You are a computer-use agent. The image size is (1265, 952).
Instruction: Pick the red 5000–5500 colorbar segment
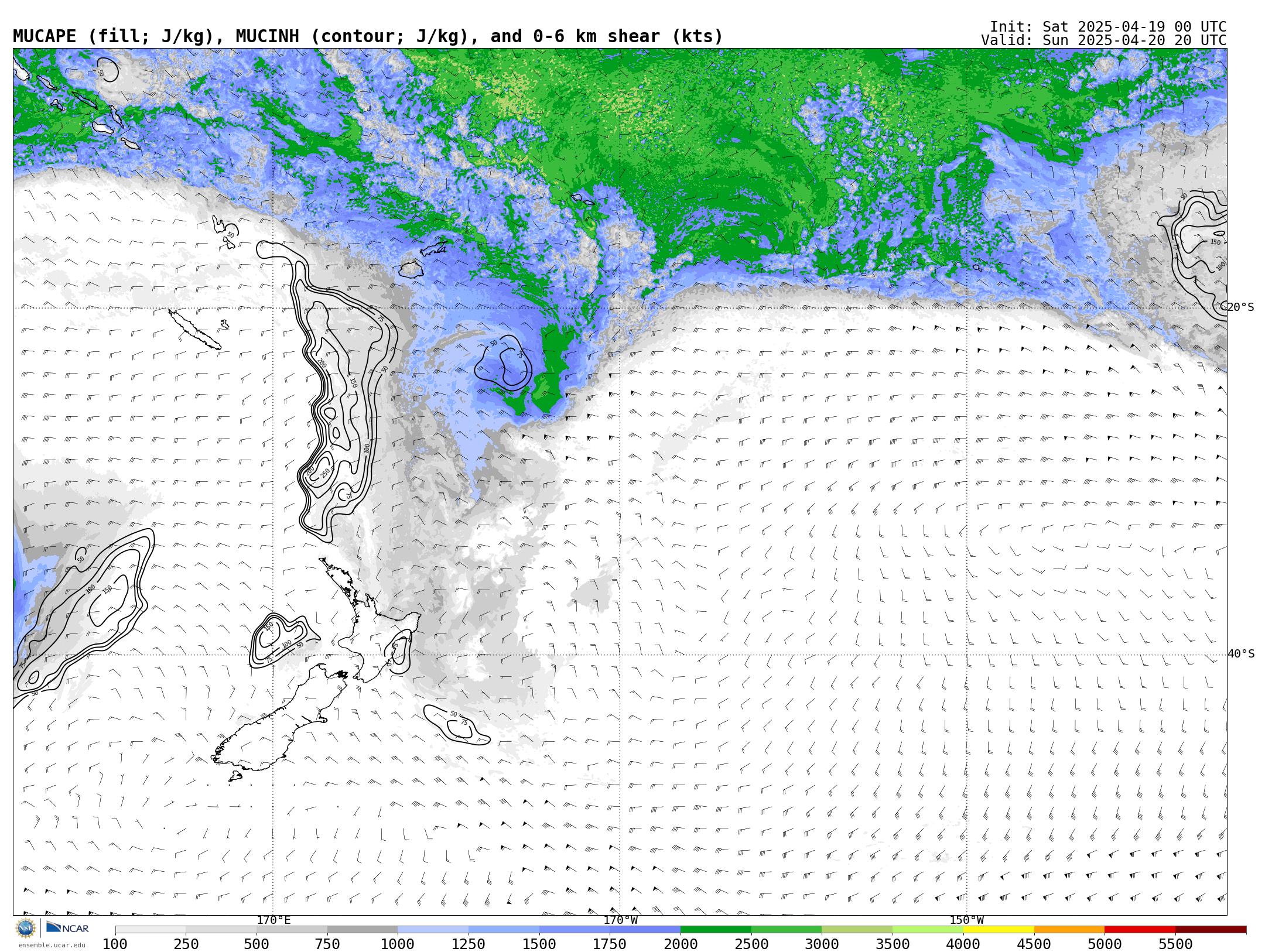coord(1140,930)
